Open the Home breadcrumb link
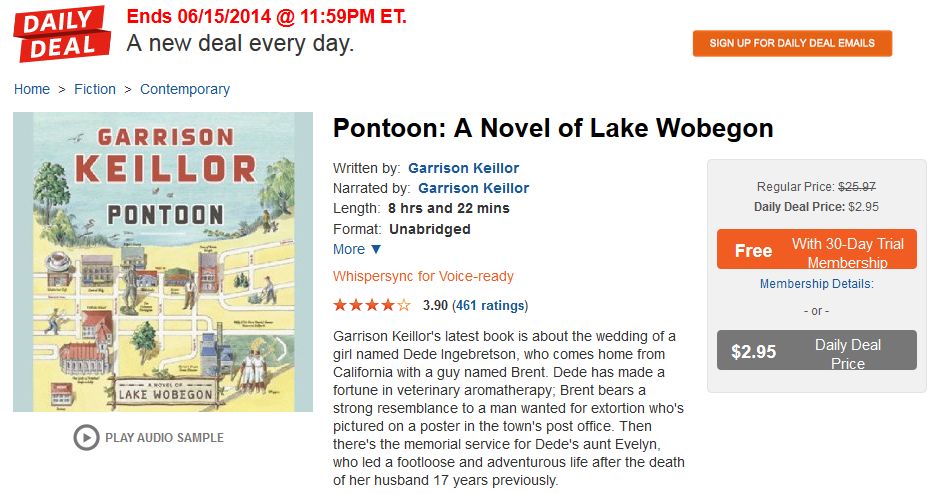 pos(32,89)
